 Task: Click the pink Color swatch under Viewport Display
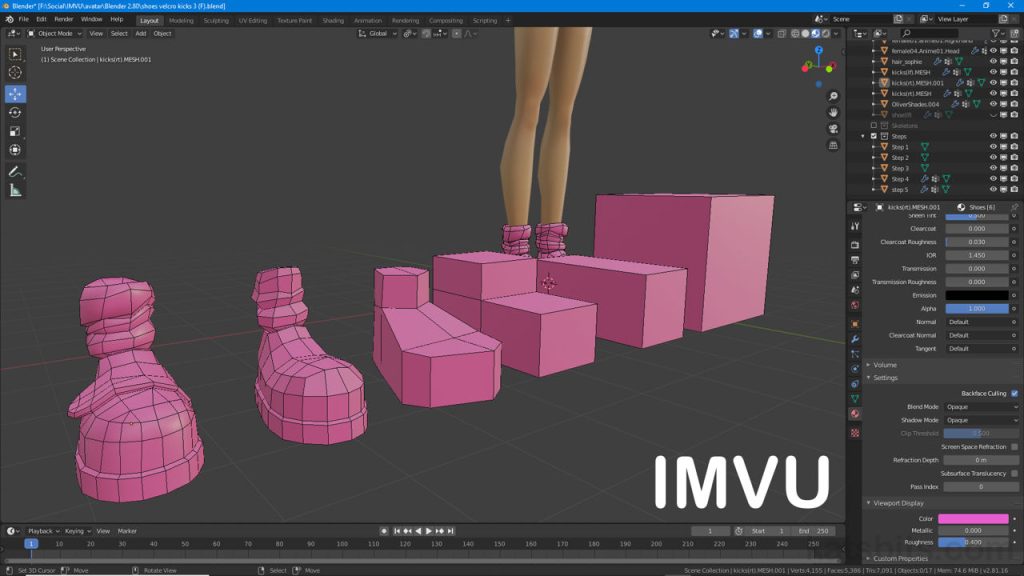coord(973,518)
